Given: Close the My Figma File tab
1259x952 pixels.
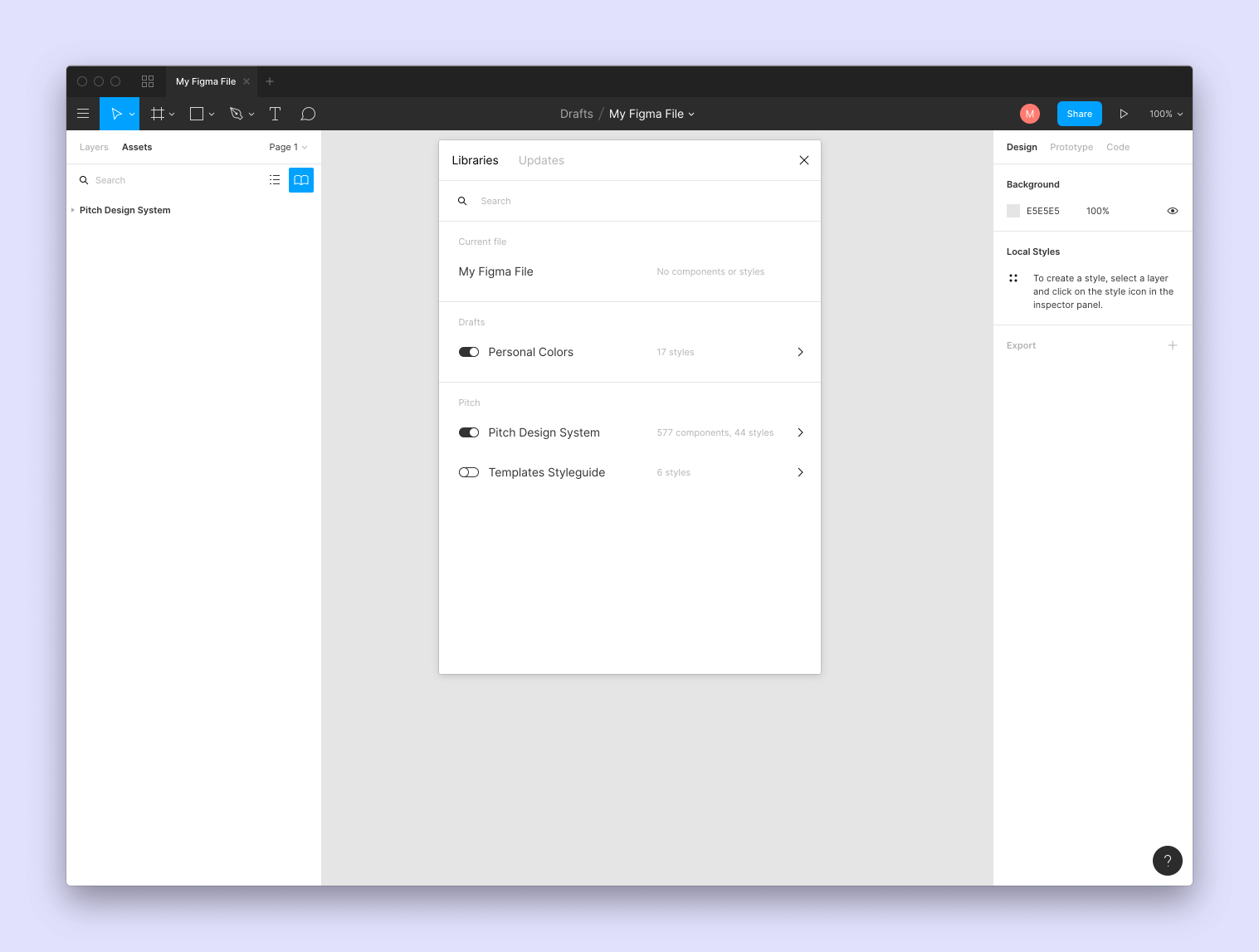Looking at the screenshot, I should [246, 81].
